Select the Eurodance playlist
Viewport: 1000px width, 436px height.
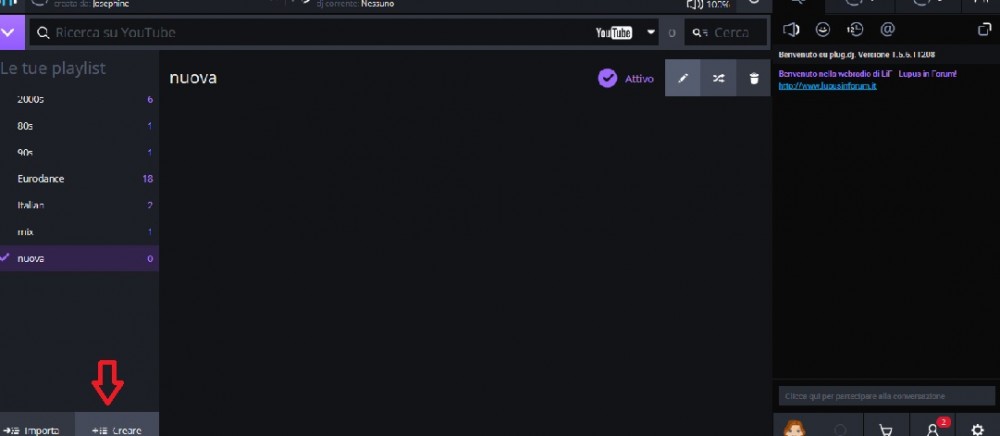(79, 179)
